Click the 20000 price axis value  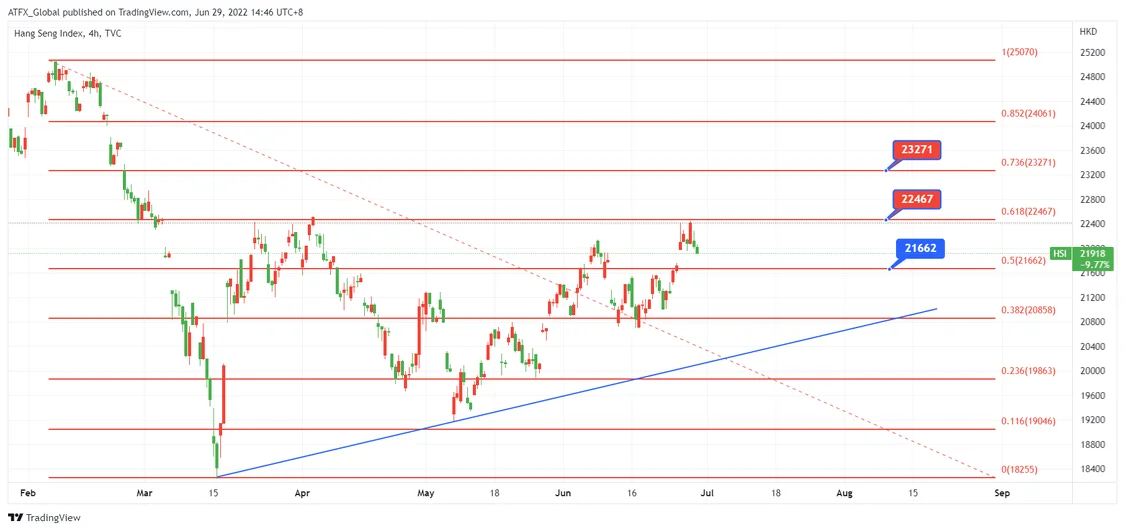point(1091,371)
